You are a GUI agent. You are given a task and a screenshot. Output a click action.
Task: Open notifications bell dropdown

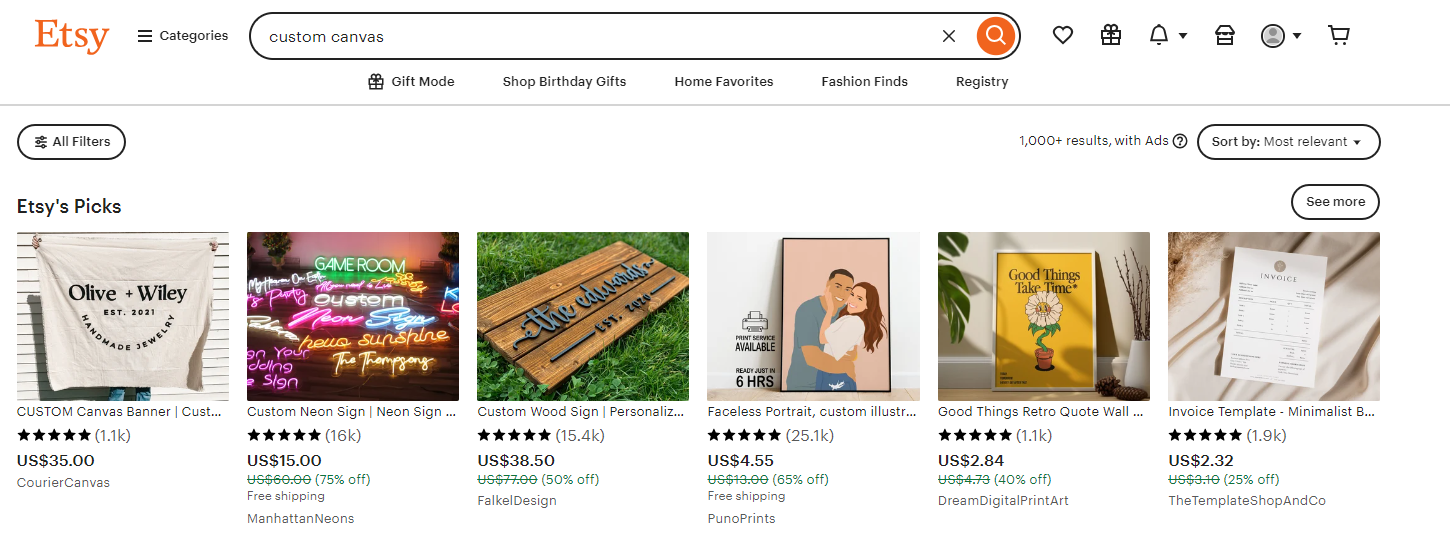[x=1168, y=36]
